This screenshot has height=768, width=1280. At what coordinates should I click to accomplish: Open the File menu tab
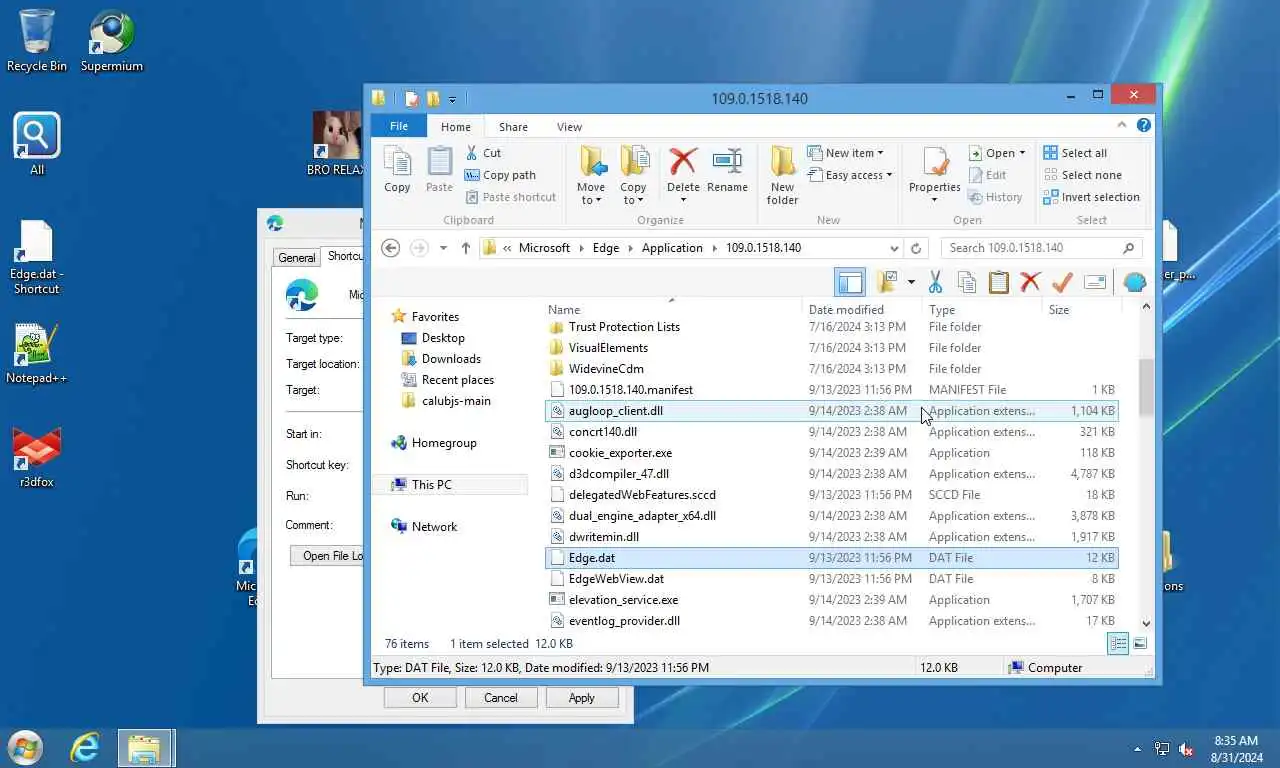point(399,126)
